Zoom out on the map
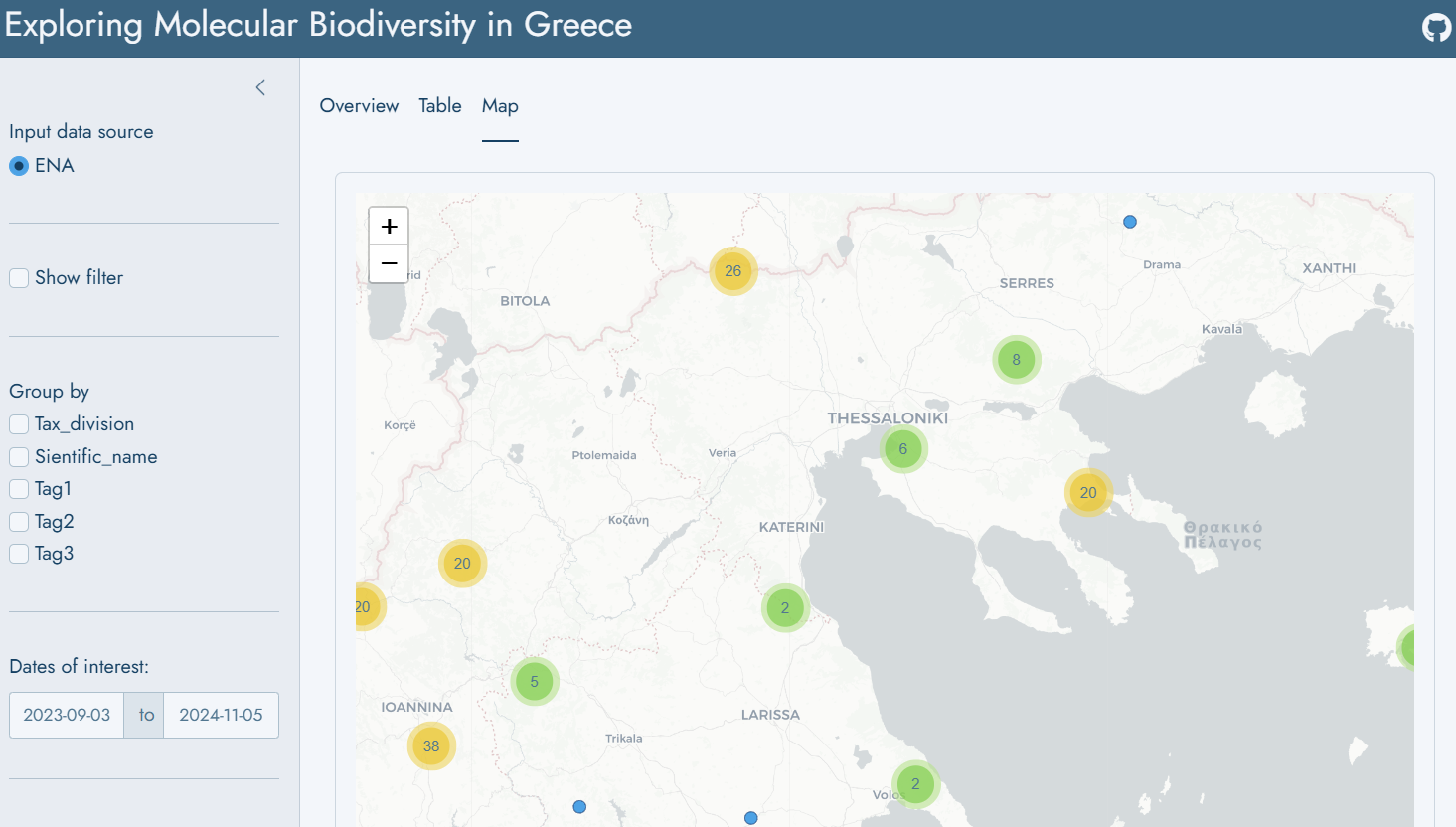 click(x=389, y=264)
